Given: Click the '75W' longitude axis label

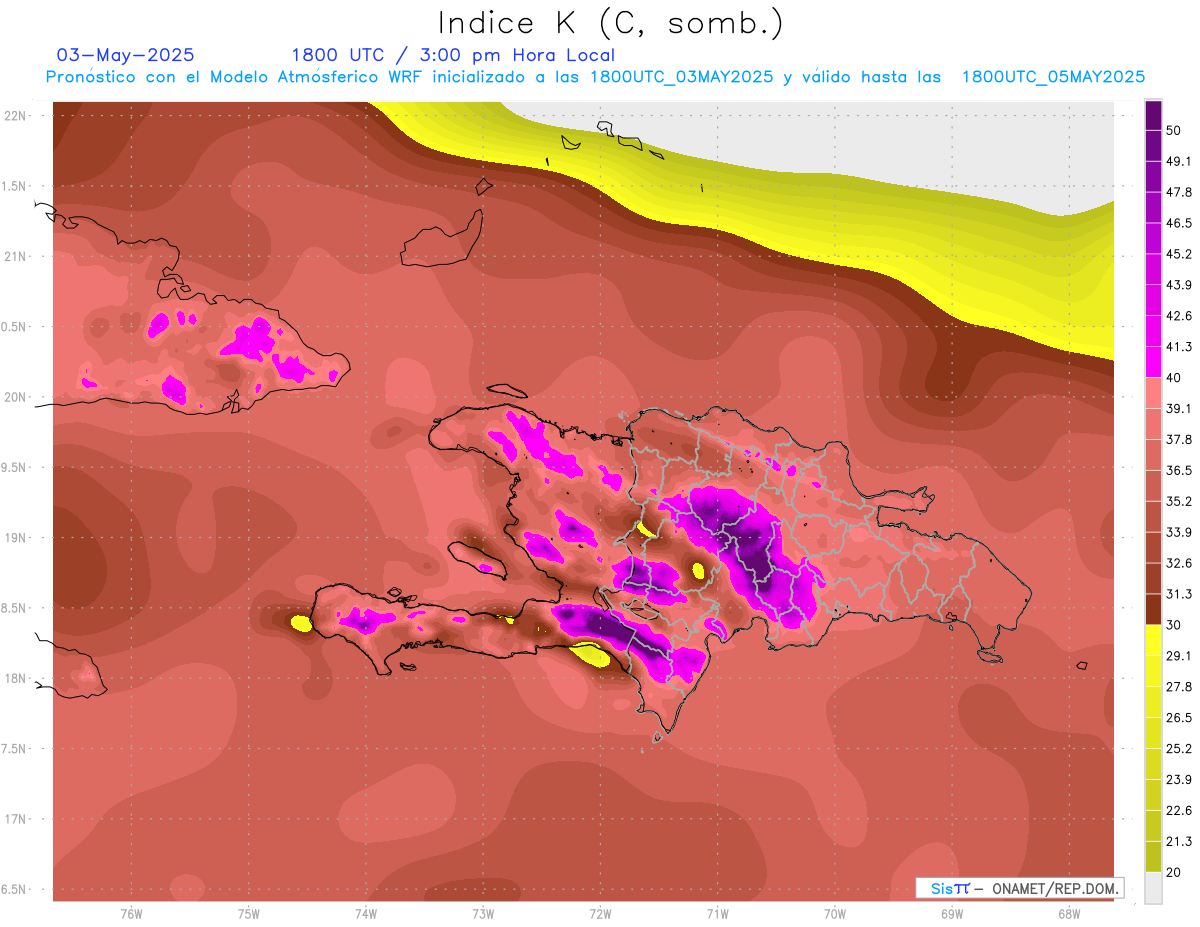Looking at the screenshot, I should (x=249, y=914).
